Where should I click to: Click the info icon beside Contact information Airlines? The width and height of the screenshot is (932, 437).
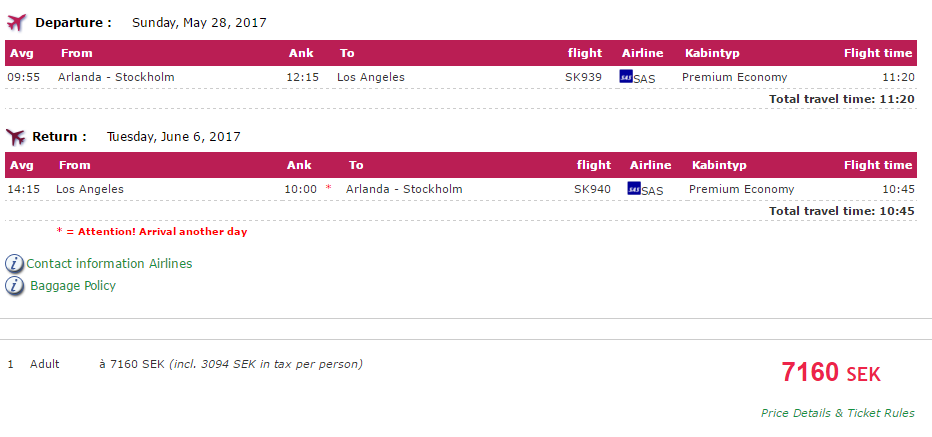[x=14, y=263]
